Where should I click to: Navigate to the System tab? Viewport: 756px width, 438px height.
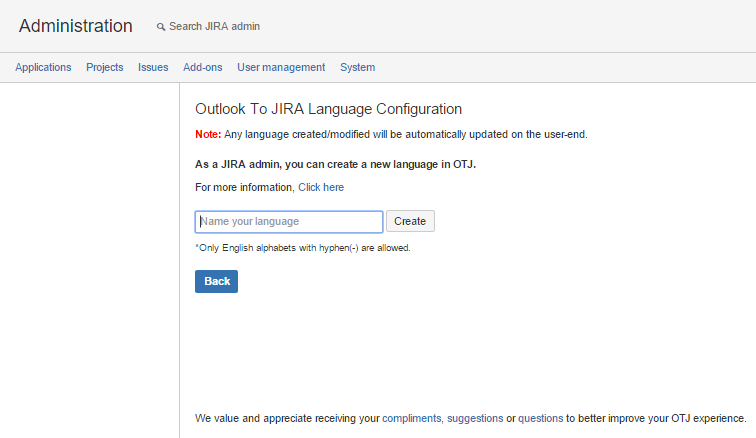[357, 68]
